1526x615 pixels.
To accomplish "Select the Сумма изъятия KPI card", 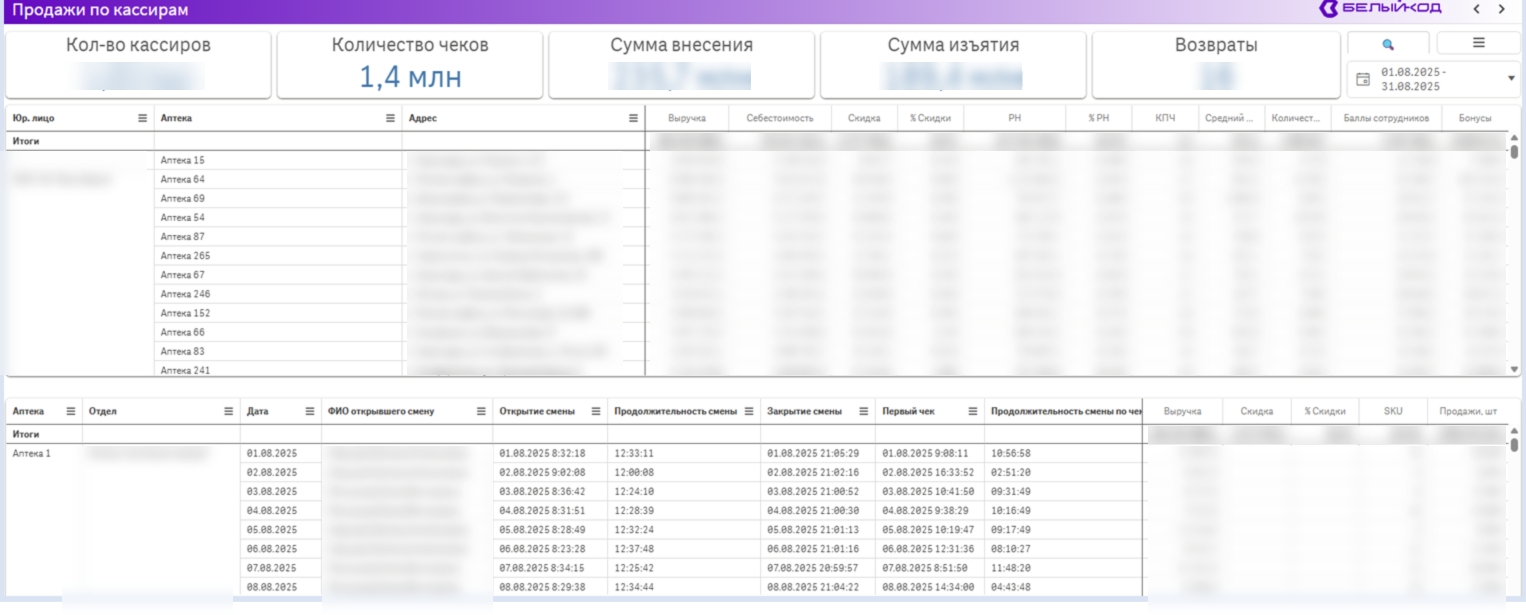I will click(x=953, y=65).
